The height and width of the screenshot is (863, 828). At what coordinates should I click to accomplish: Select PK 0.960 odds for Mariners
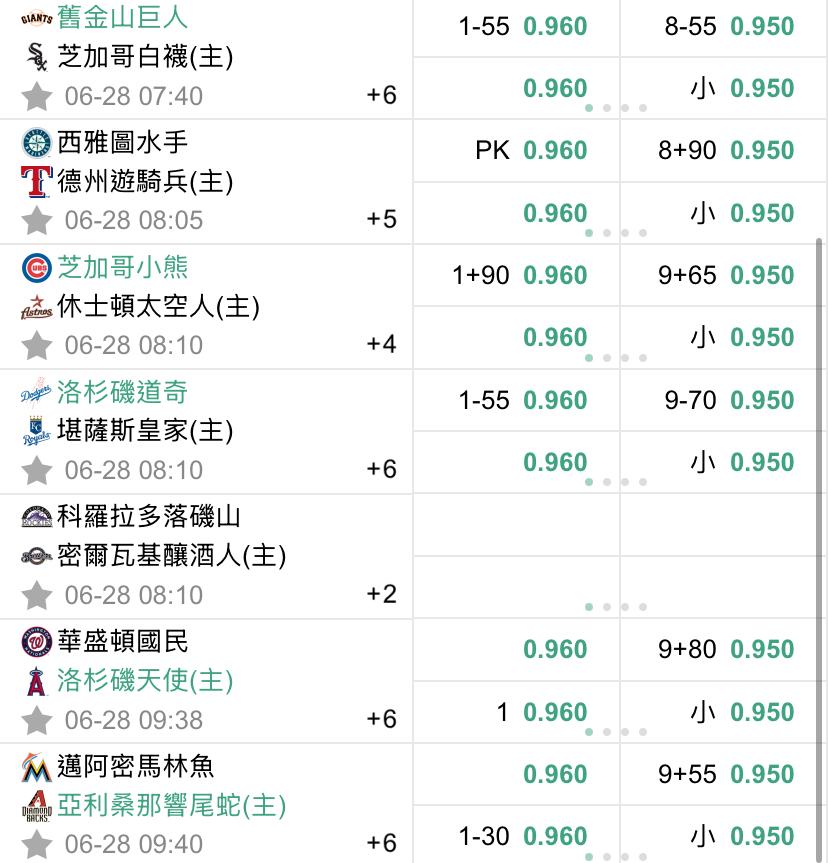516,150
